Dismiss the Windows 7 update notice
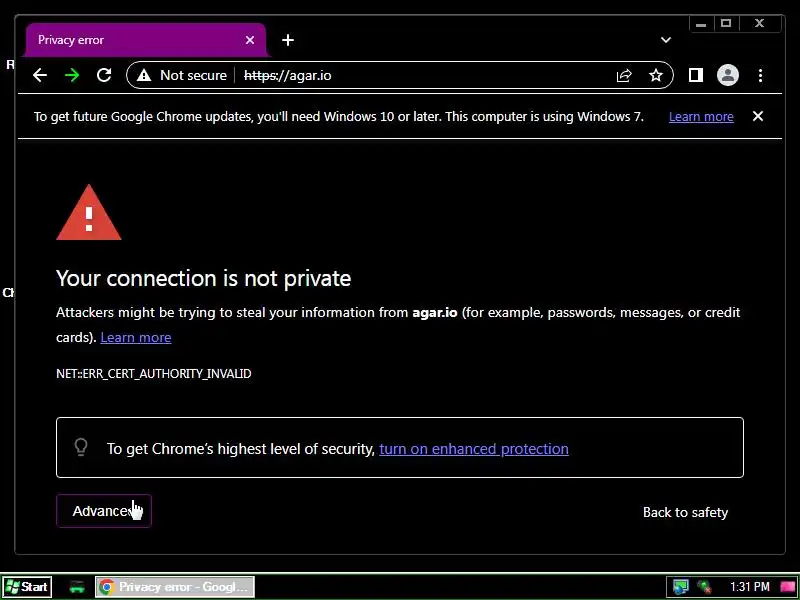 coord(758,116)
